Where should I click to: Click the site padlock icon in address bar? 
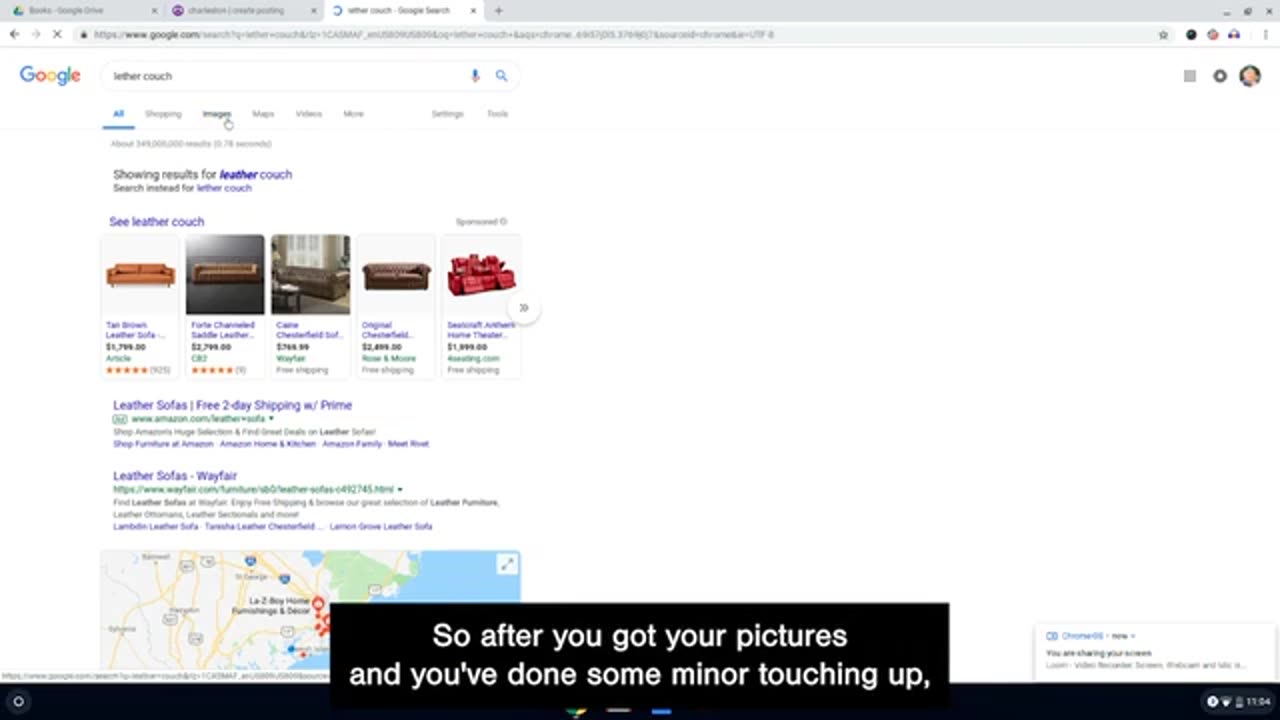84,34
